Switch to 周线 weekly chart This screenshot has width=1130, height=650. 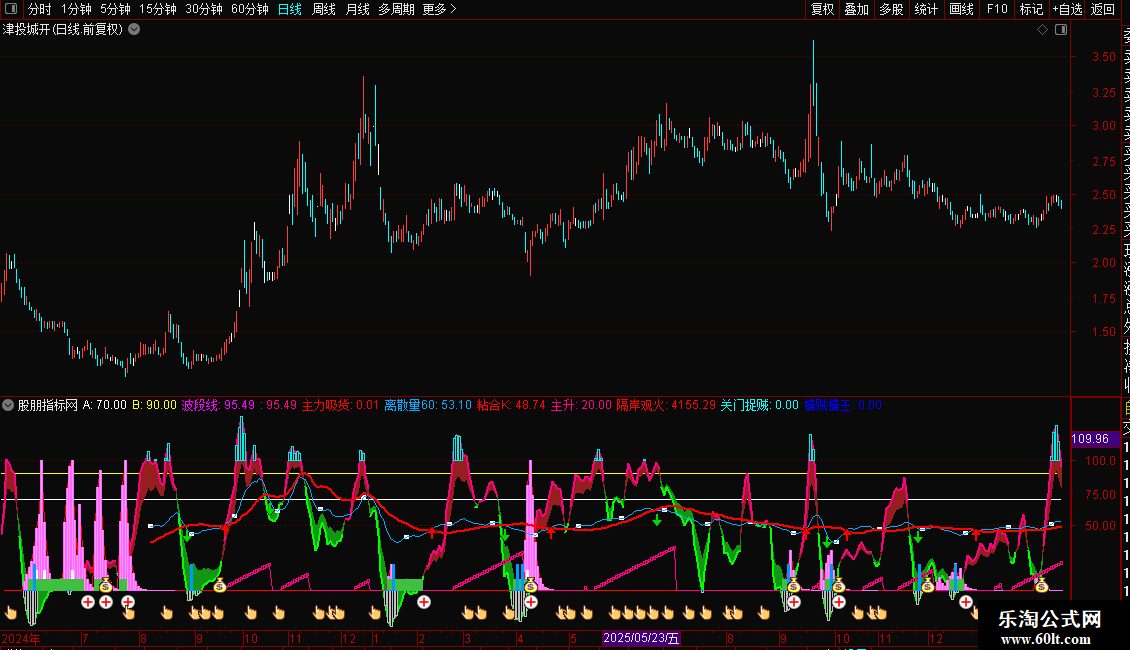click(324, 9)
